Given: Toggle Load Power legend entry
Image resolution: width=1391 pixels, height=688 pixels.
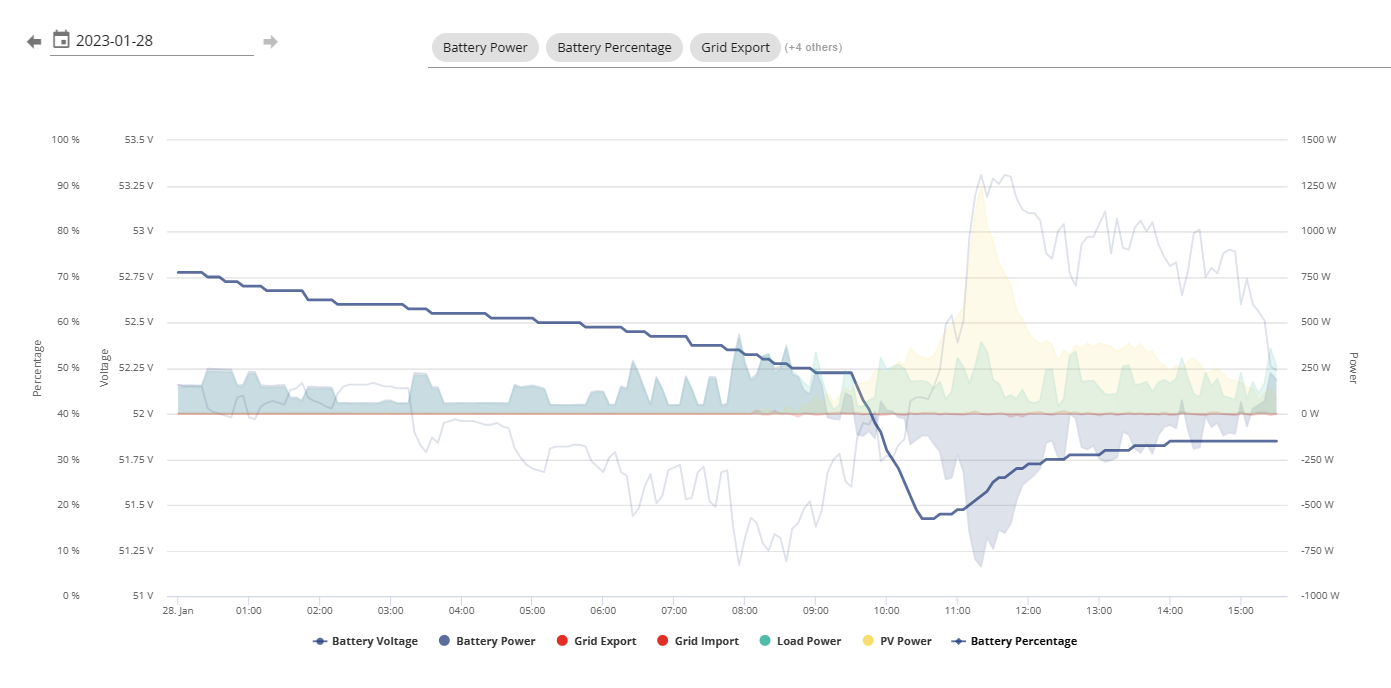Looking at the screenshot, I should 800,641.
